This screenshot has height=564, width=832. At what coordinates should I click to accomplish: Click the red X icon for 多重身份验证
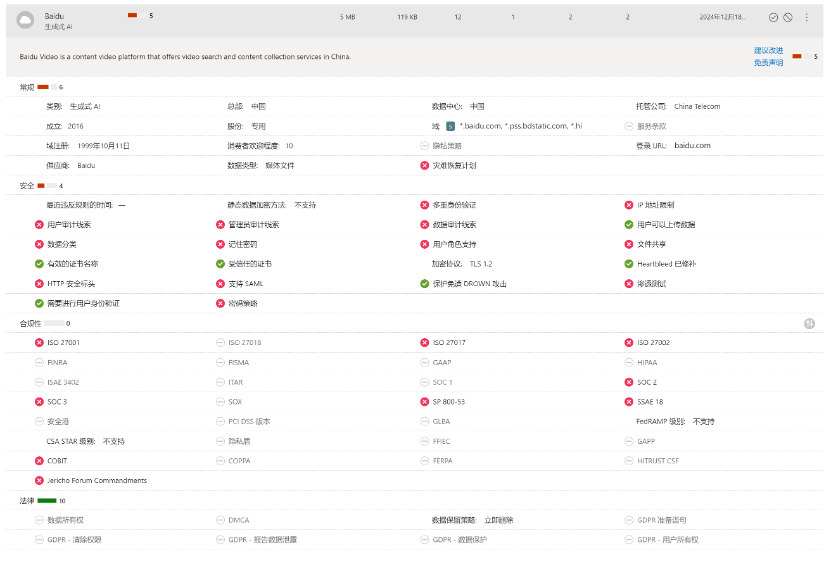pos(424,205)
